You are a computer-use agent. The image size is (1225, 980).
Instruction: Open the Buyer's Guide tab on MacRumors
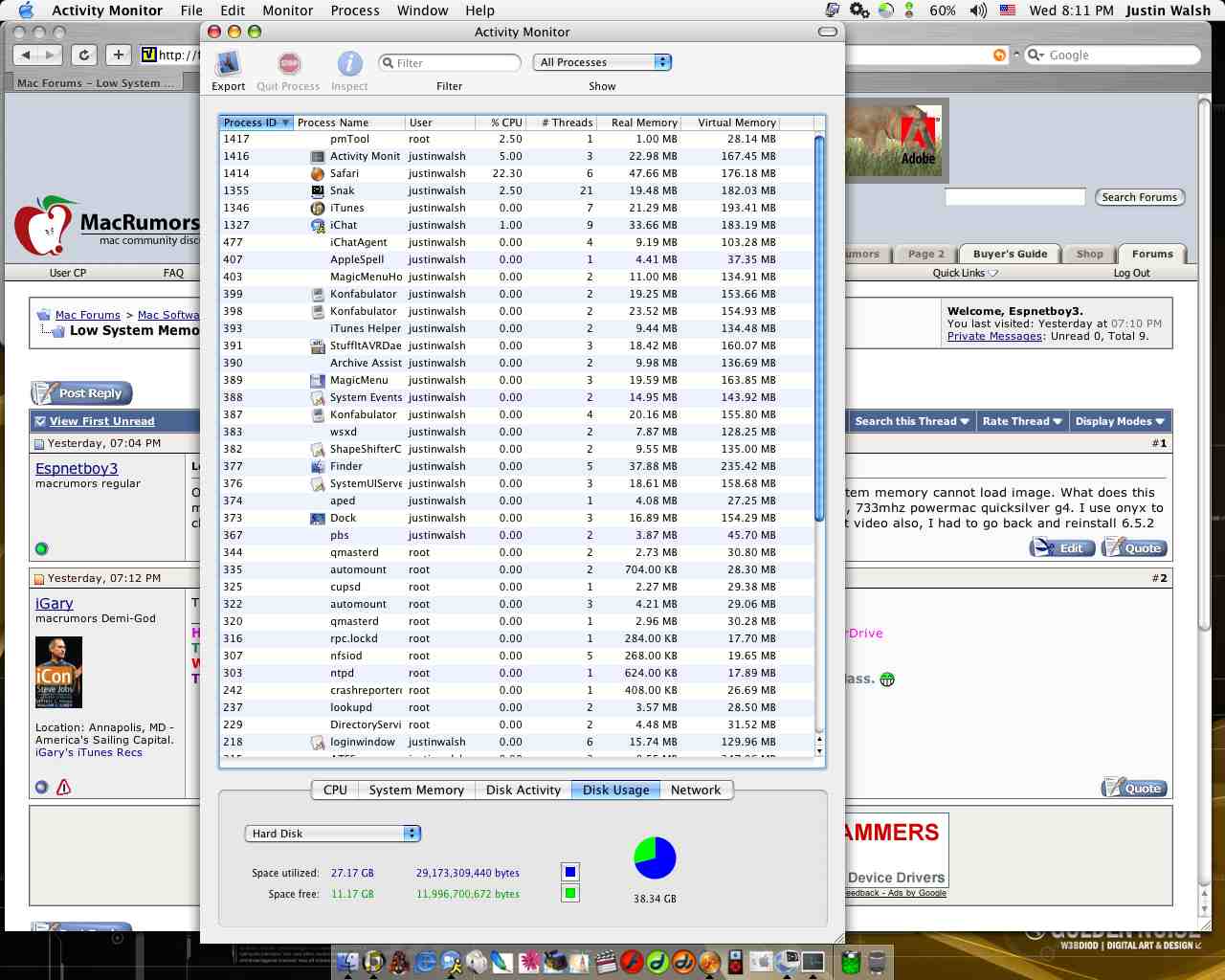[x=1010, y=254]
